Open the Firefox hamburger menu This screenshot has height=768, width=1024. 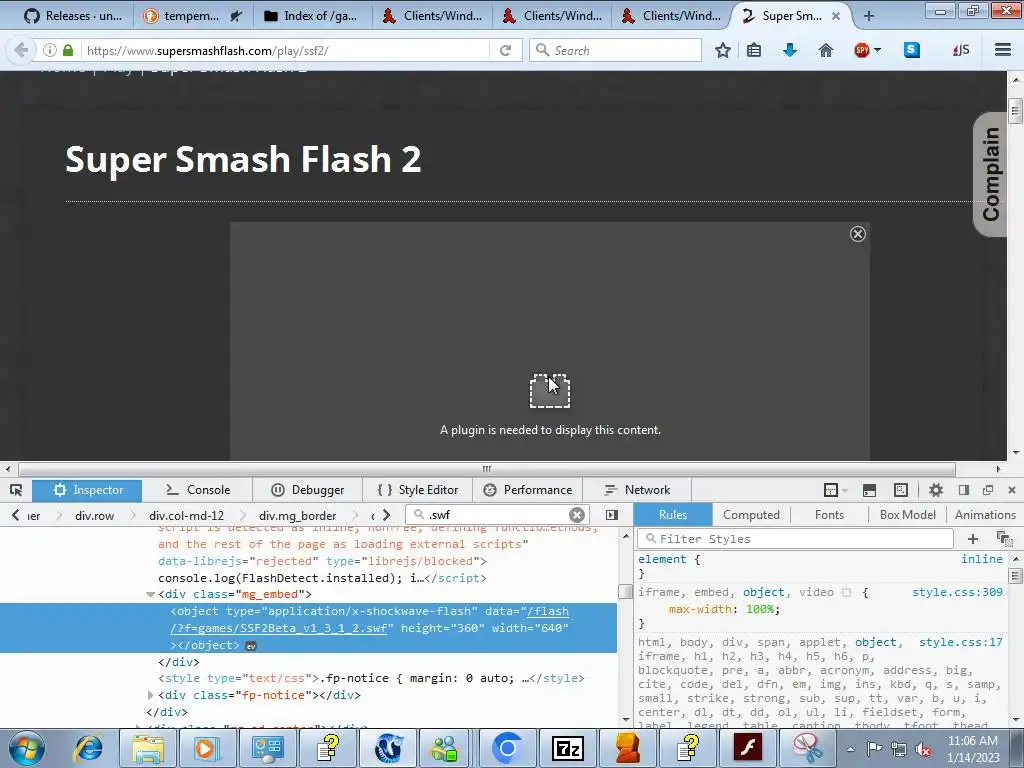pyautogui.click(x=1003, y=50)
